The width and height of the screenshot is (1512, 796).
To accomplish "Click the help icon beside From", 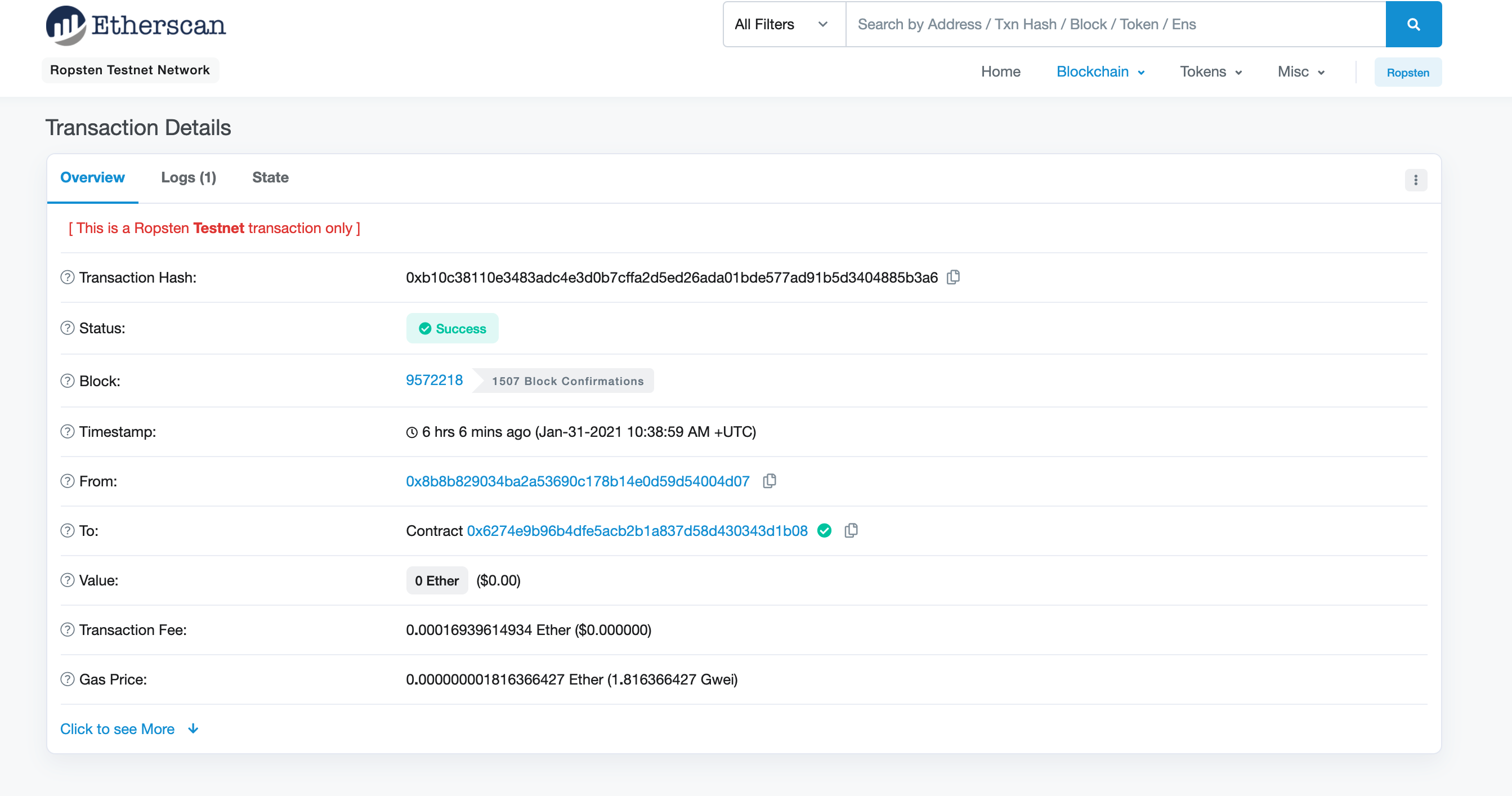I will pos(68,481).
